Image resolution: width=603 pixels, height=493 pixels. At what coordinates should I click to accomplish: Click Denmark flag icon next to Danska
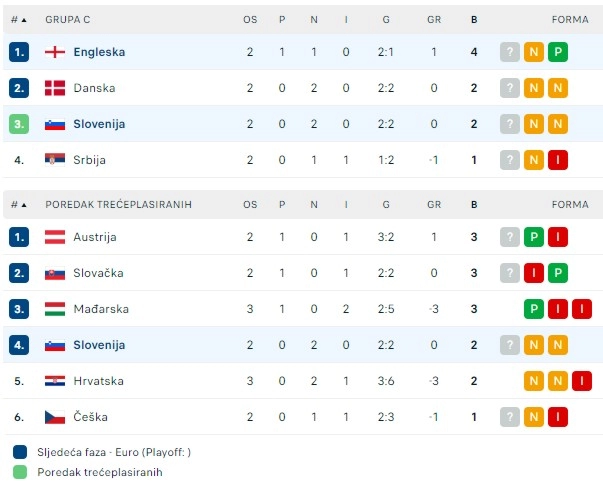pos(55,88)
